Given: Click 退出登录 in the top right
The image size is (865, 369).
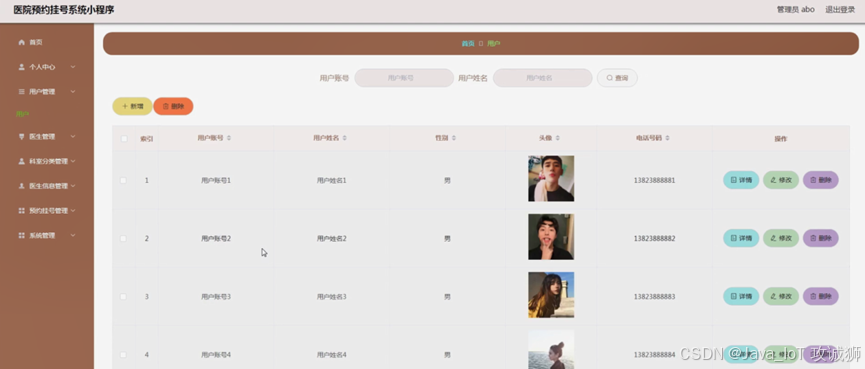Looking at the screenshot, I should 840,9.
